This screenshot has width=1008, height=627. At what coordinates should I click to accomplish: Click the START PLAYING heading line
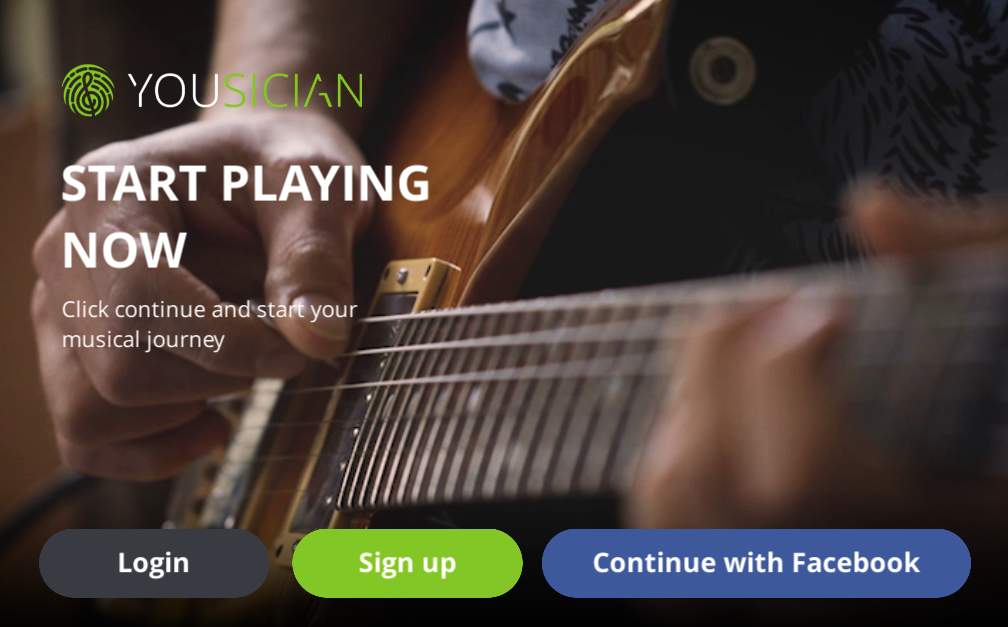click(x=246, y=184)
